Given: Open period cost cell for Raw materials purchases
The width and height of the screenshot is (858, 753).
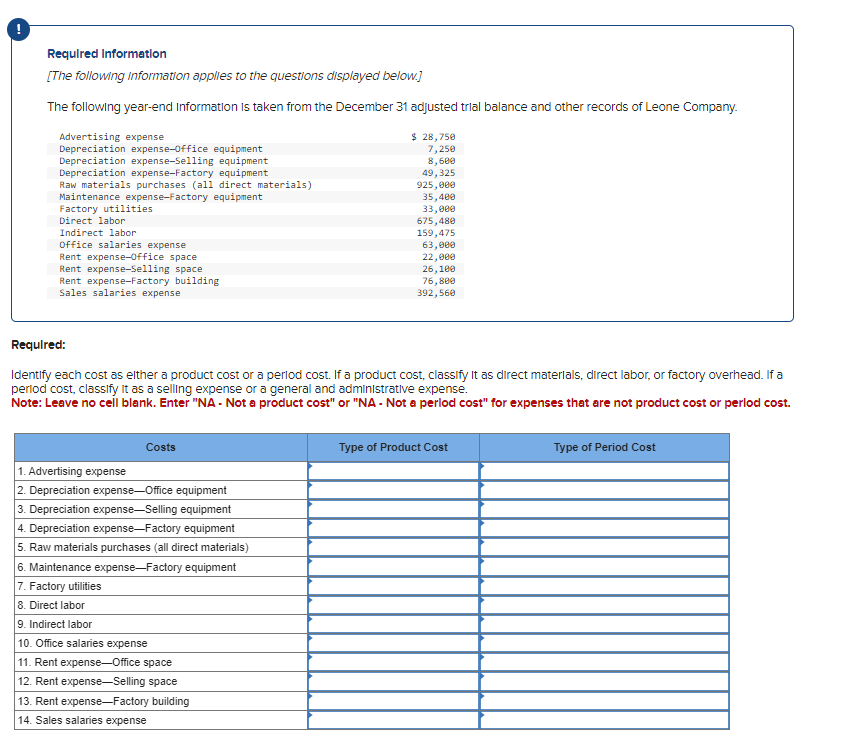Looking at the screenshot, I should (604, 548).
